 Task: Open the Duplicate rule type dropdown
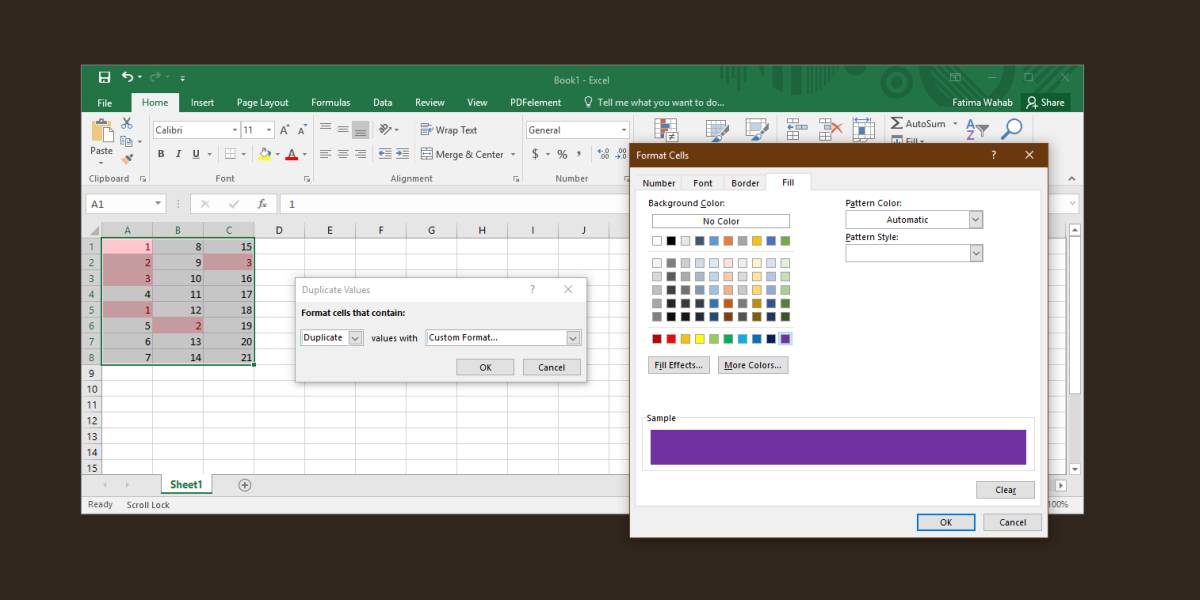[355, 338]
